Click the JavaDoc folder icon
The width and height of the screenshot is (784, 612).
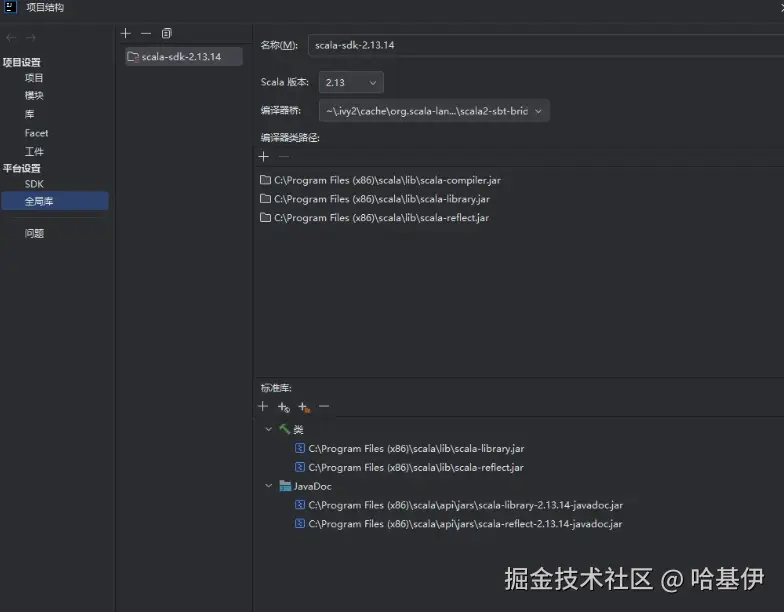(285, 486)
